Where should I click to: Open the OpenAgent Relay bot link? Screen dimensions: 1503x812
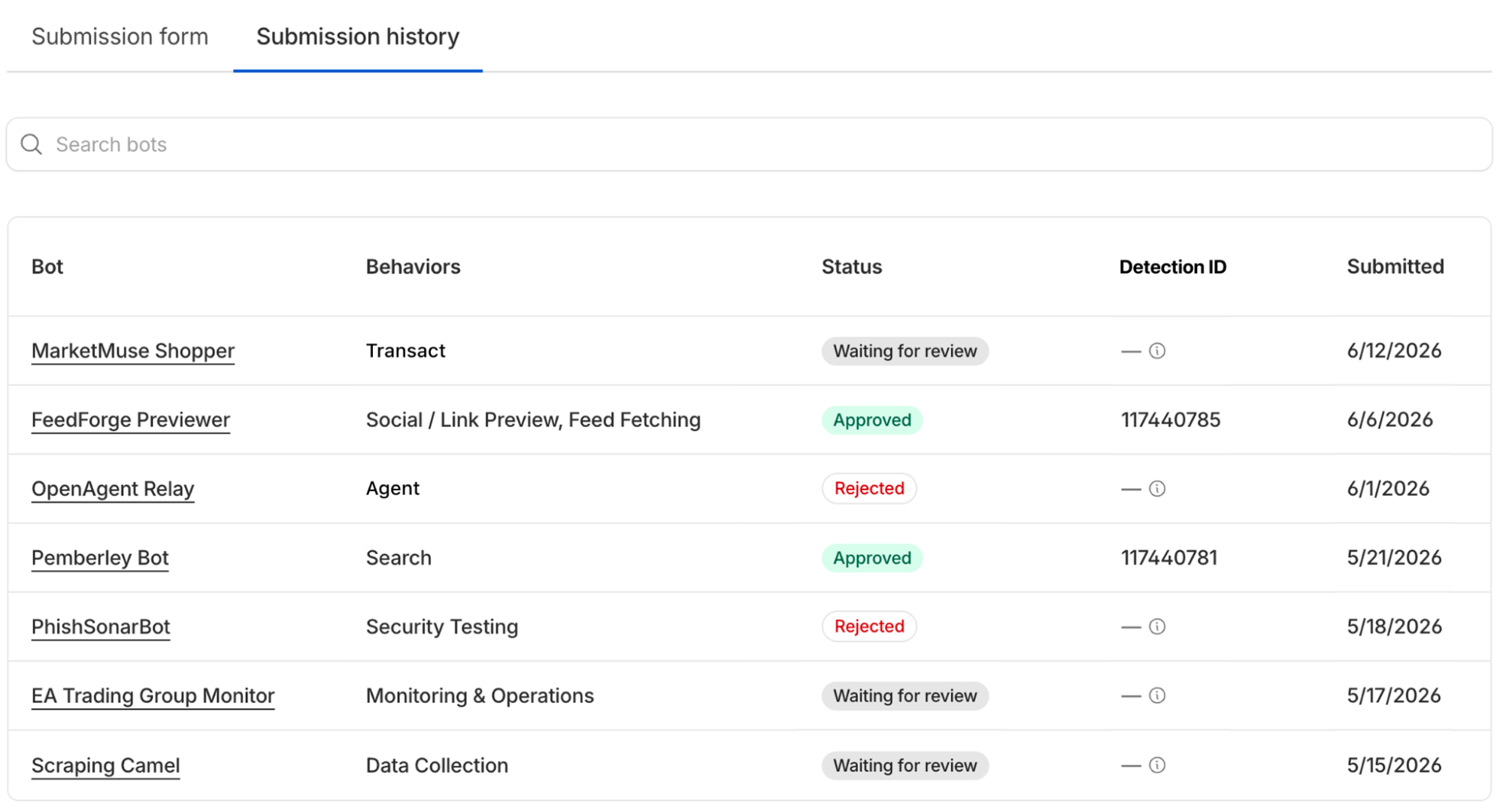(x=113, y=489)
